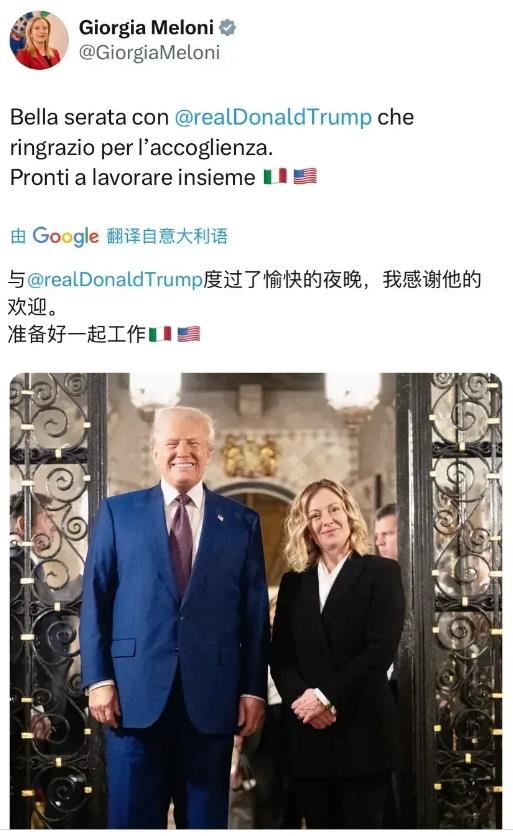Click the Google logo in translation notice
513x836 pixels.
66,236
